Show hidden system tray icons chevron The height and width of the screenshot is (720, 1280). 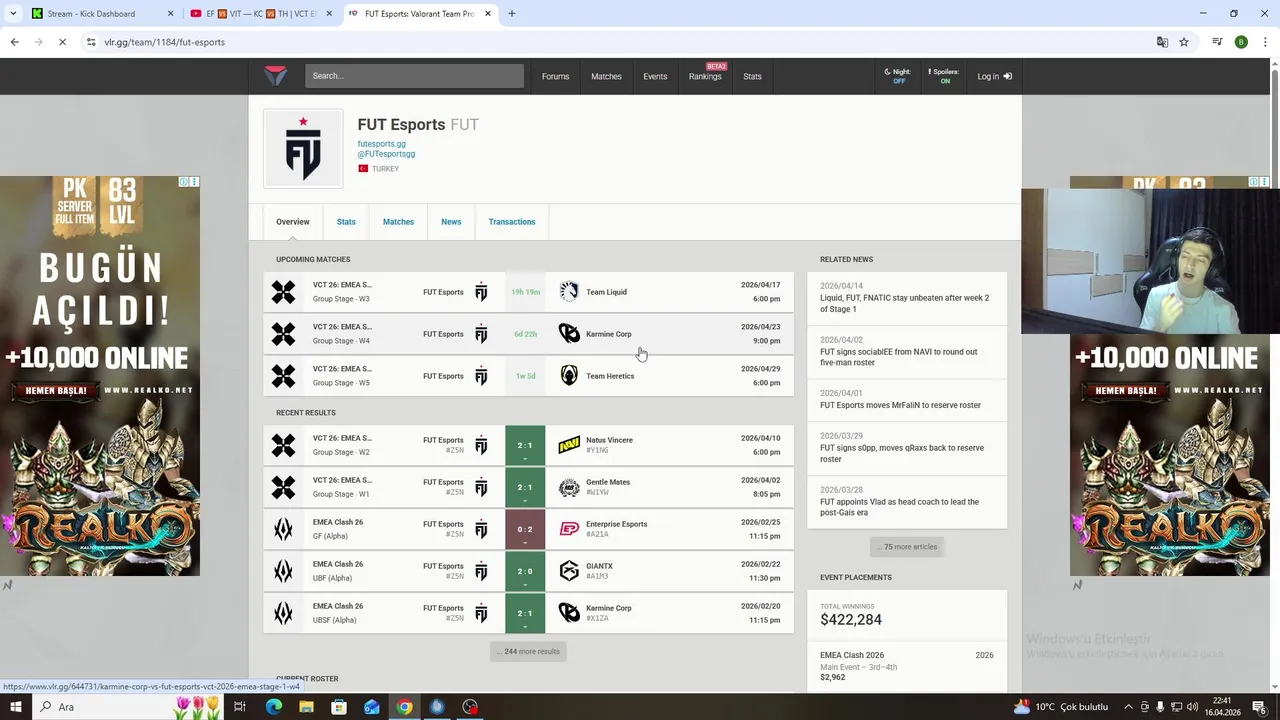tap(1129, 707)
